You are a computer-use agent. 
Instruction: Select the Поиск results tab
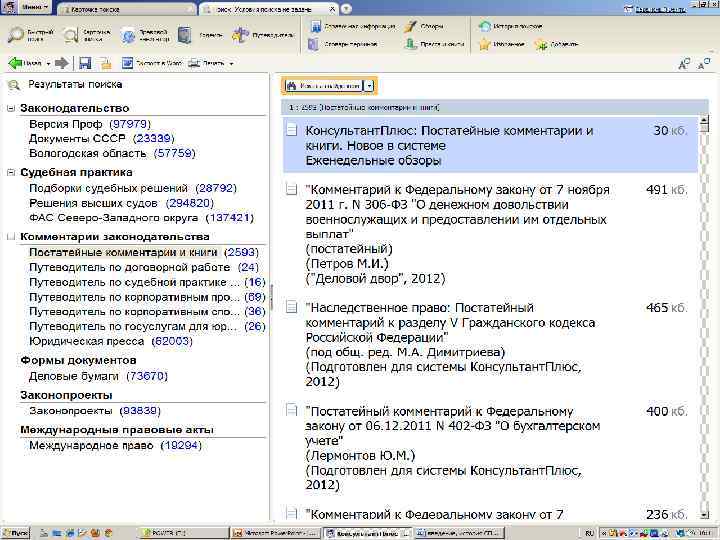[x=265, y=9]
